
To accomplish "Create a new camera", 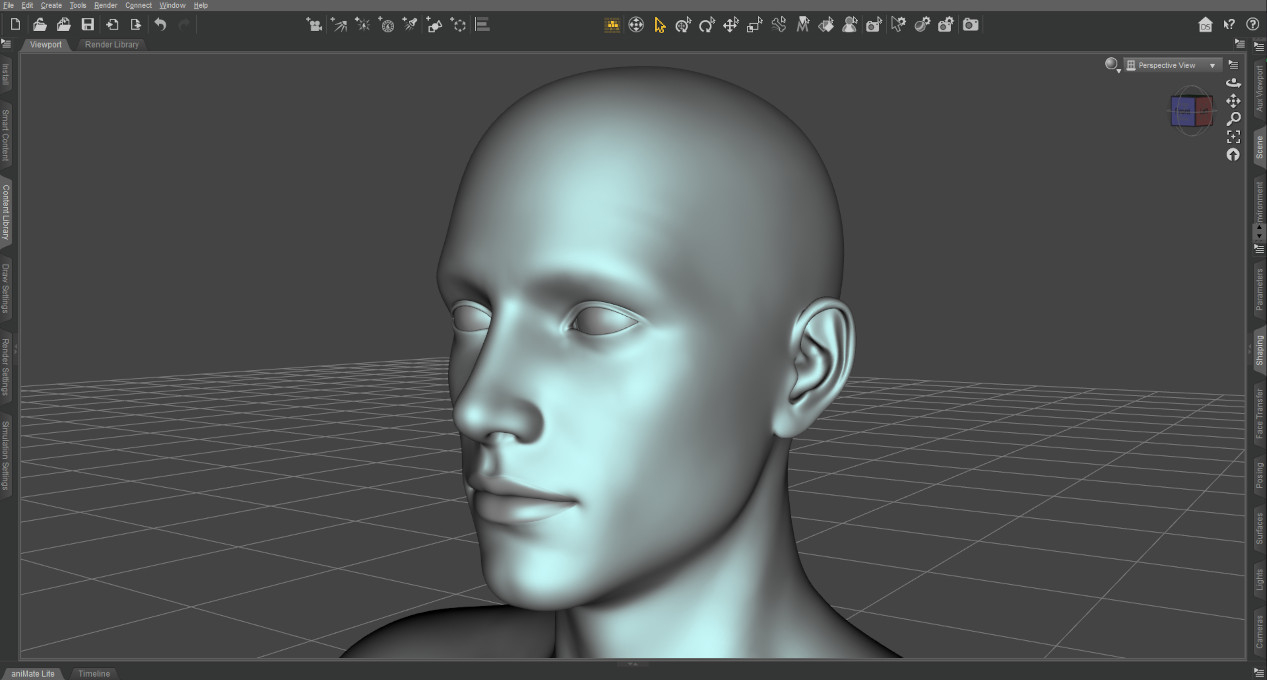I will (315, 25).
